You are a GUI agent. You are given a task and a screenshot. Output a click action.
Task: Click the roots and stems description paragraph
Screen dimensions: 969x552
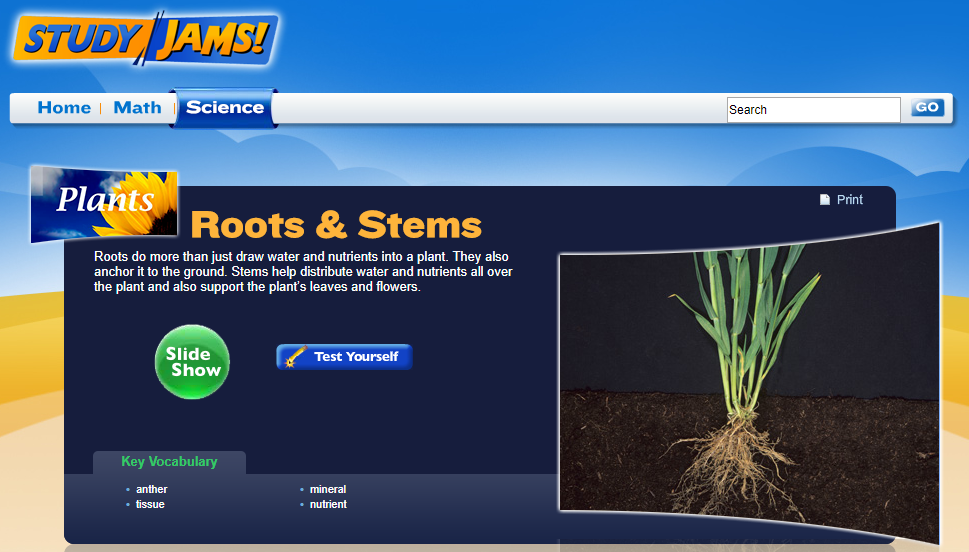tap(303, 271)
